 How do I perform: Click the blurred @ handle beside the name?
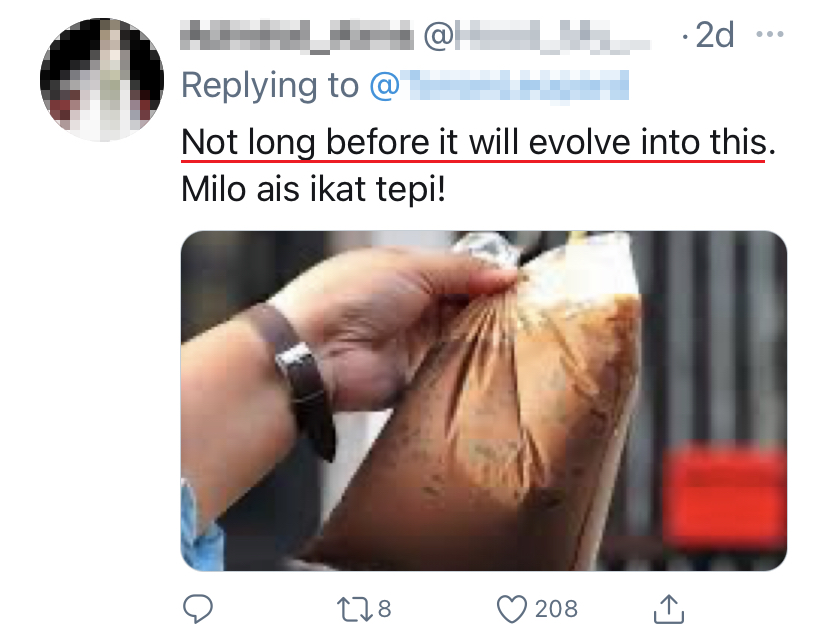click(538, 37)
